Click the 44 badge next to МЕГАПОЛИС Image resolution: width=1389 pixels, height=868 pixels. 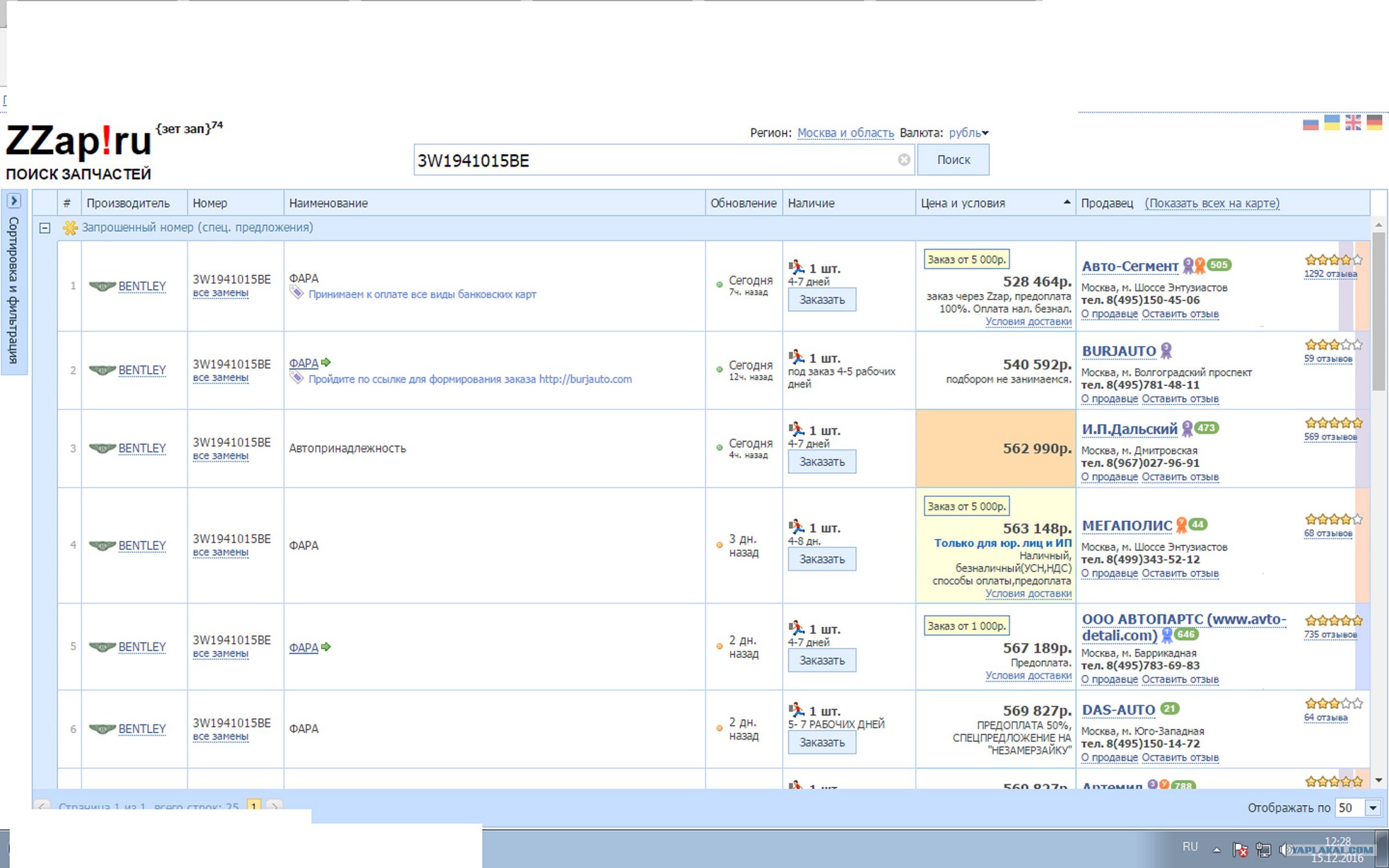pyautogui.click(x=1198, y=524)
